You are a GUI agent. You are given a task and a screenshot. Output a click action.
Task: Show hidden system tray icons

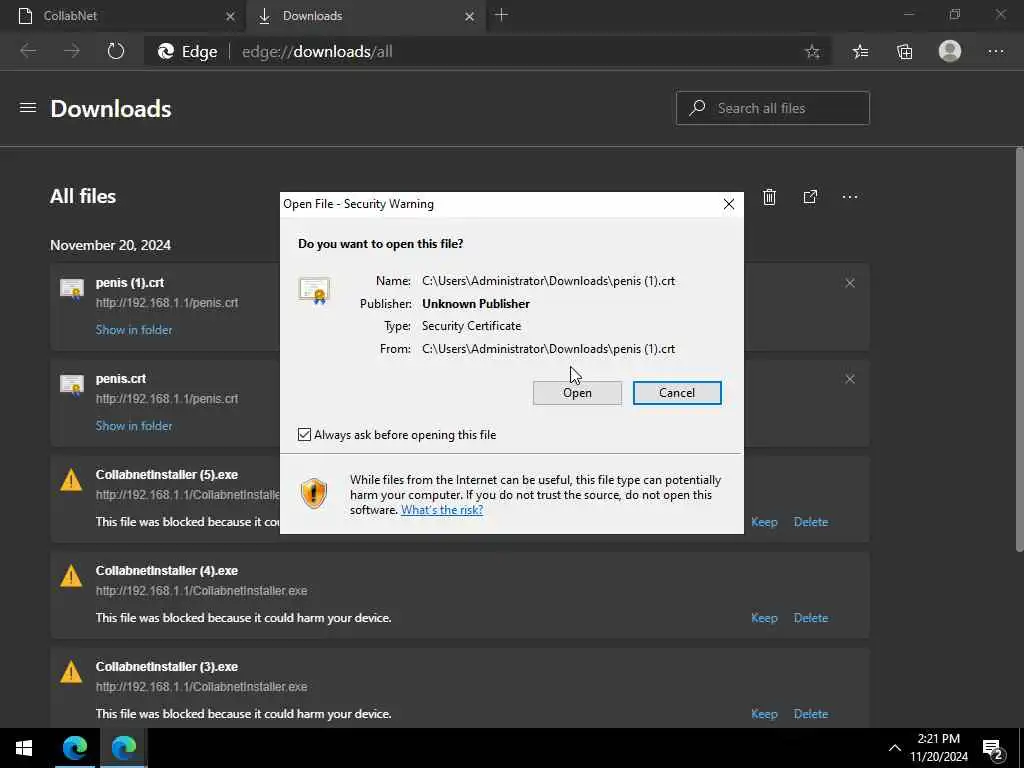tap(895, 748)
